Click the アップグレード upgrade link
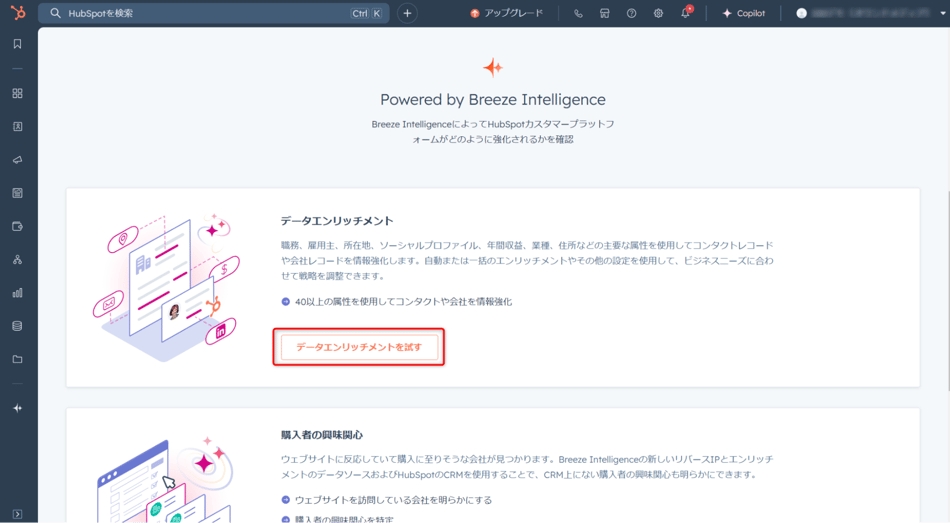Screen dimensions: 950x523 click(x=507, y=13)
